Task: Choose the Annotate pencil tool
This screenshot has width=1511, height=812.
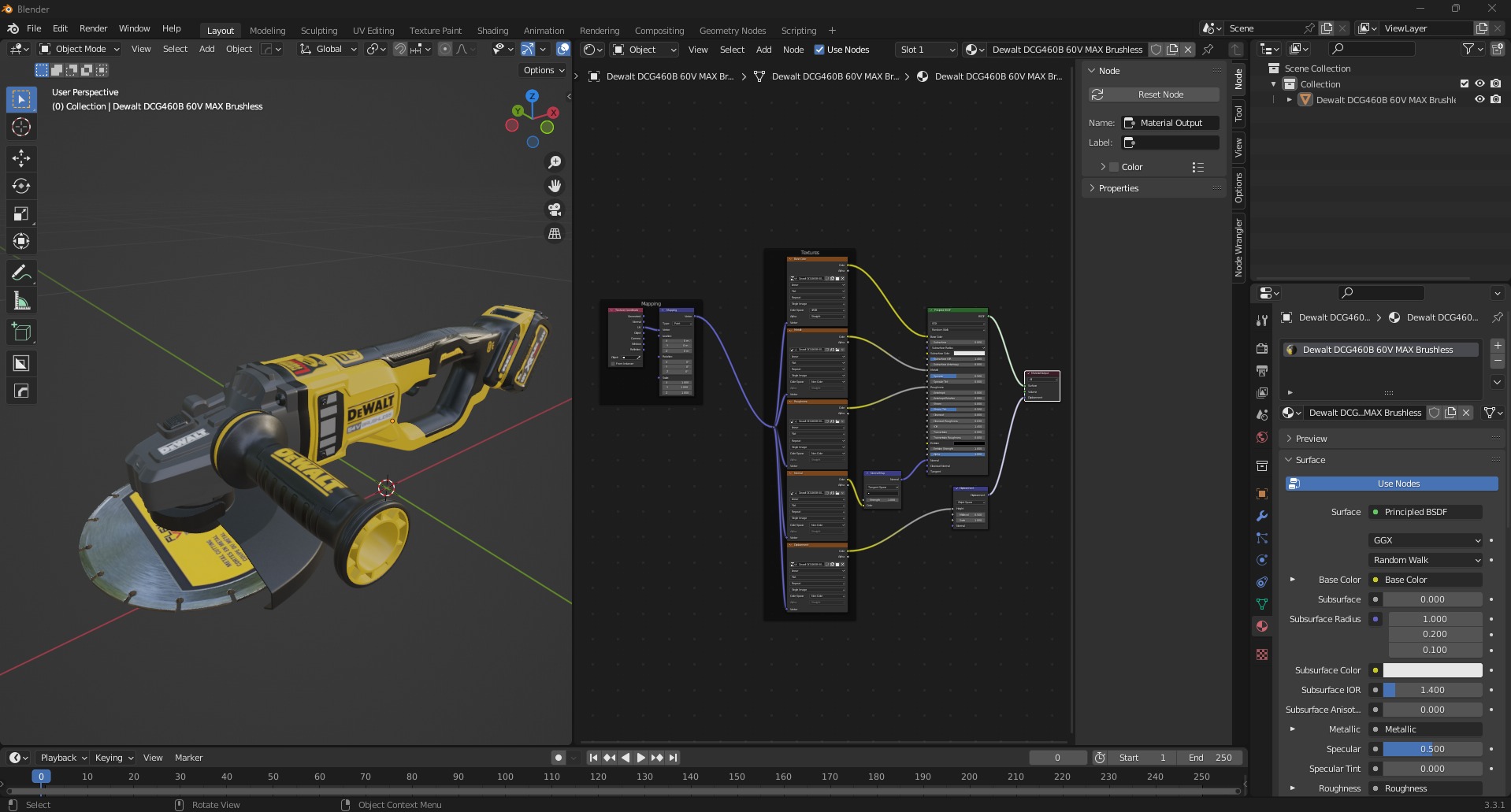Action: (21, 273)
